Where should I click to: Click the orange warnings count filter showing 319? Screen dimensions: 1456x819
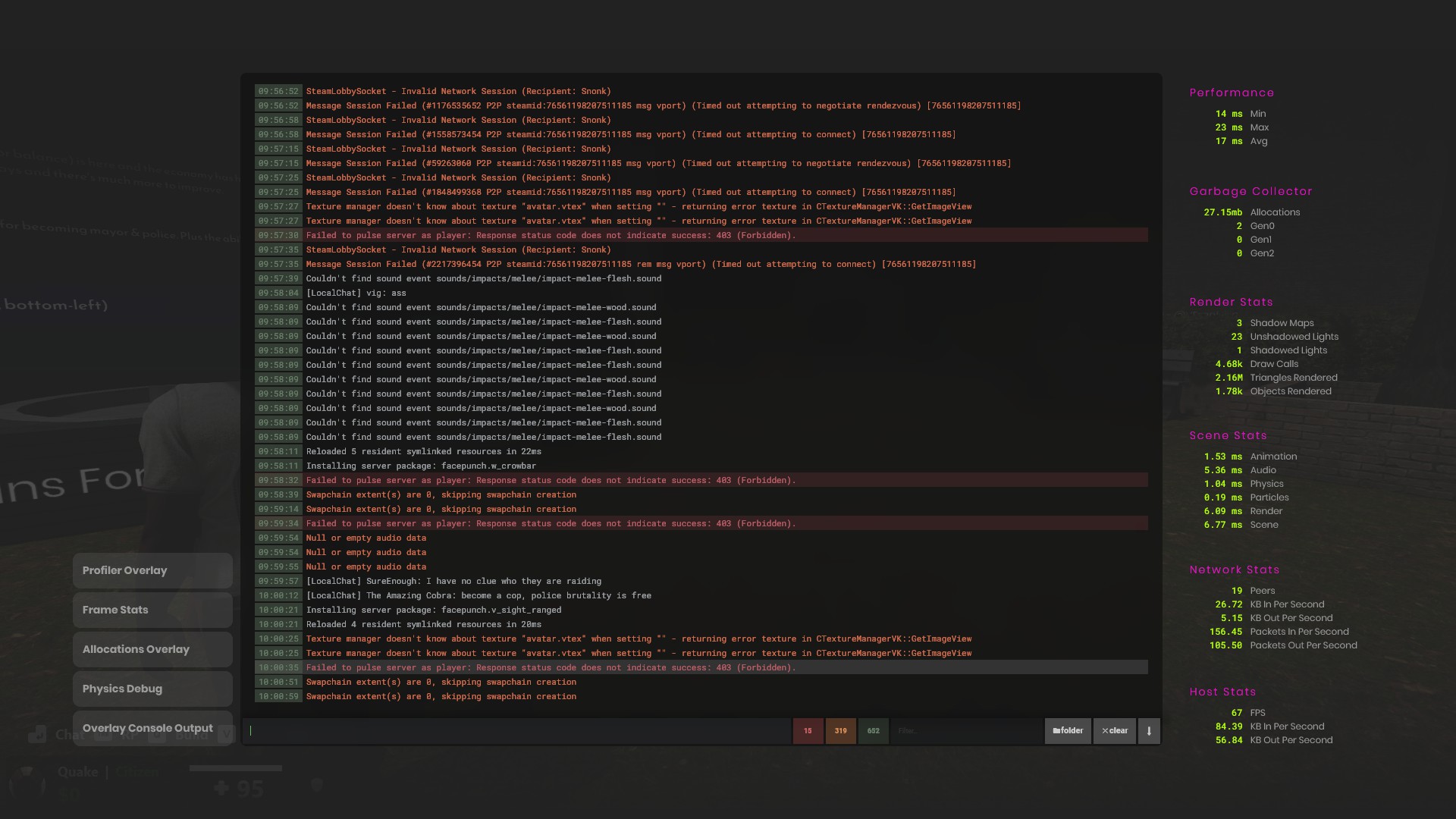click(840, 731)
